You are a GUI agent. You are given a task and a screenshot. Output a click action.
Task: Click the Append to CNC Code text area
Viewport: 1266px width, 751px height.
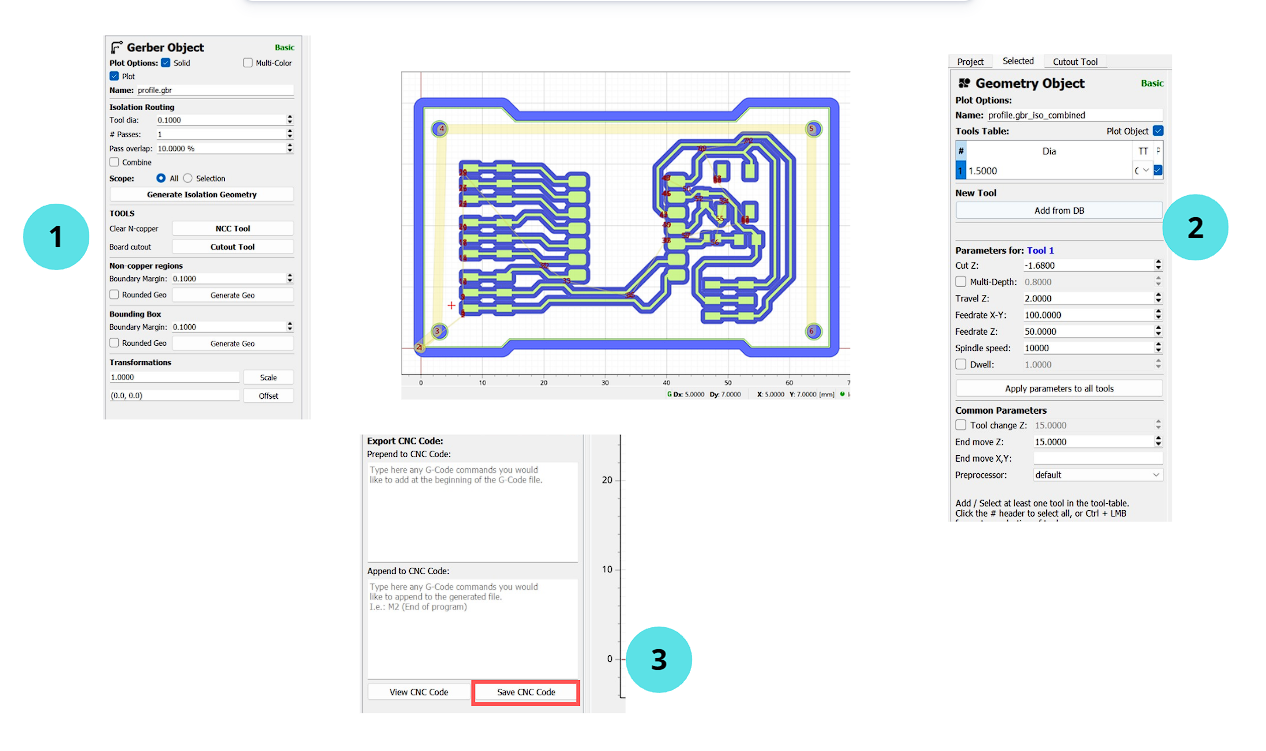[x=472, y=628]
